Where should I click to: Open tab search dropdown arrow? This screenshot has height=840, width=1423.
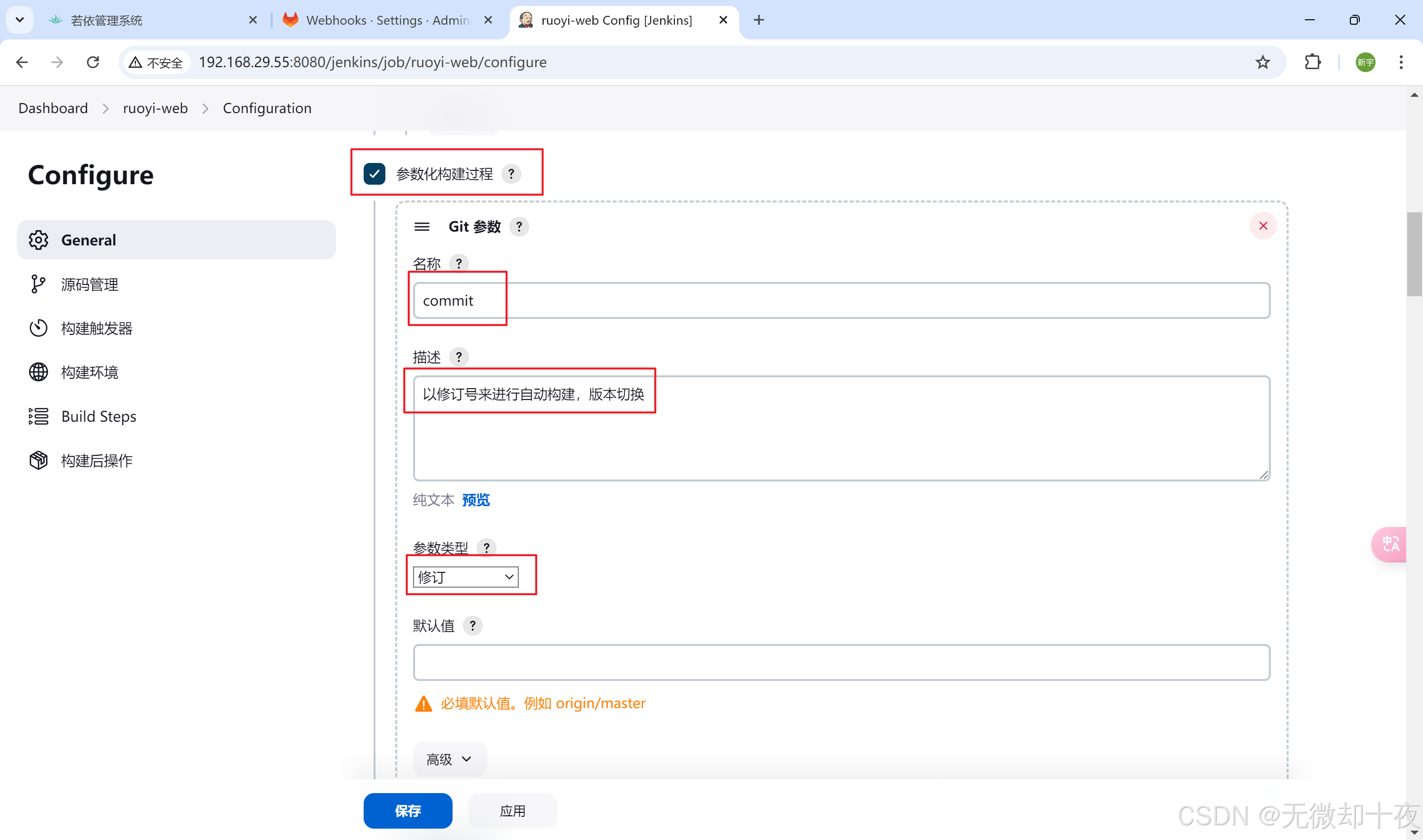tap(20, 20)
